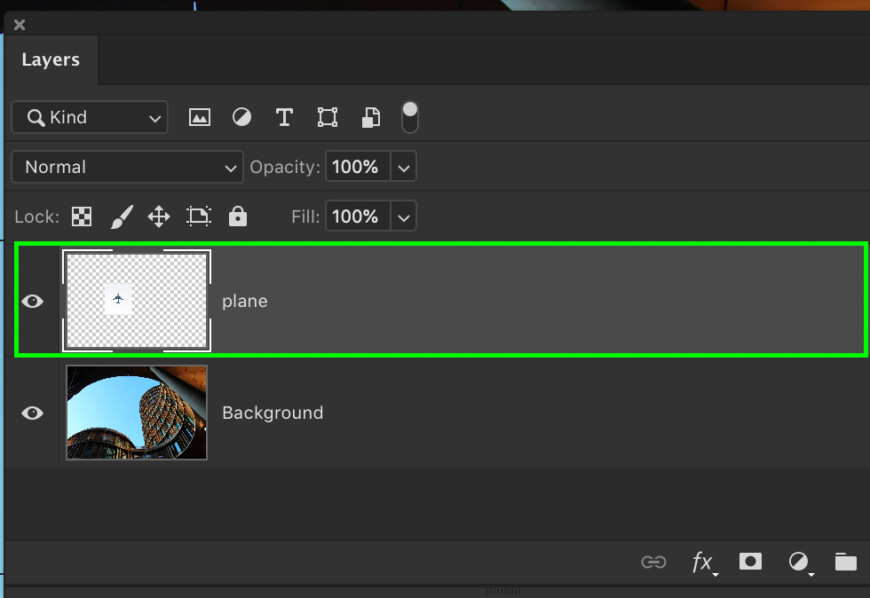Add a layer mask
The height and width of the screenshot is (598, 870).
tap(751, 562)
